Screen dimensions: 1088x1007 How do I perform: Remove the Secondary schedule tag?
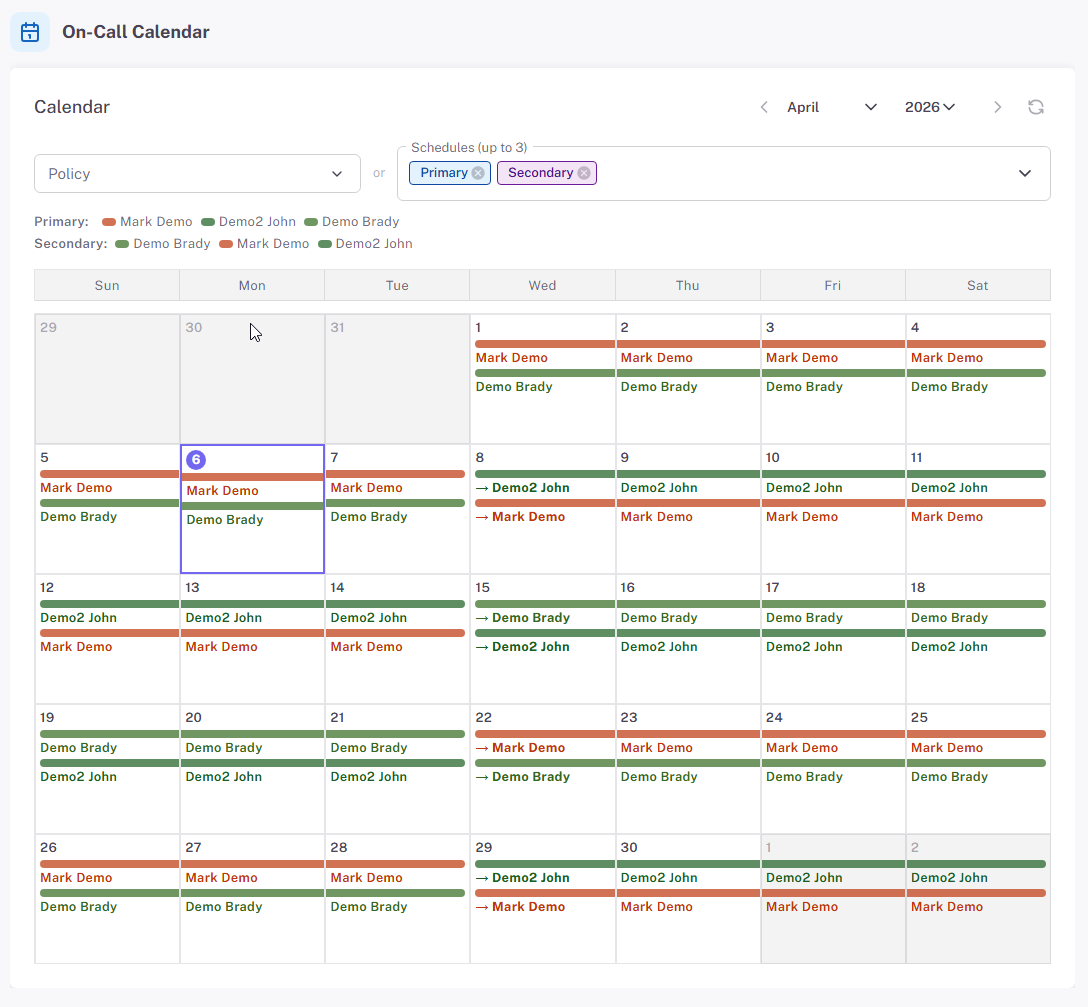tap(584, 173)
